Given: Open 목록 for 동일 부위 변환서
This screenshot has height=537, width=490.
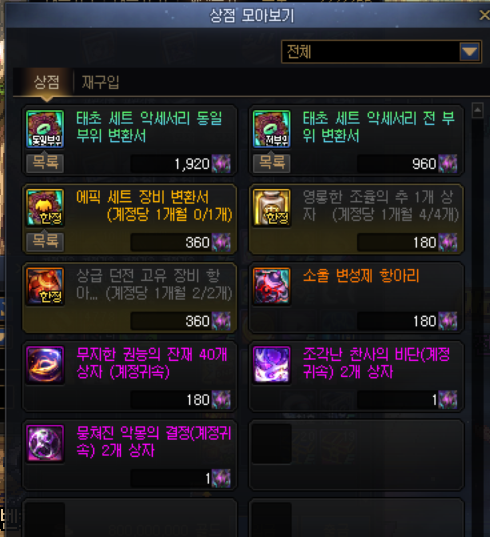Looking at the screenshot, I should [x=45, y=163].
